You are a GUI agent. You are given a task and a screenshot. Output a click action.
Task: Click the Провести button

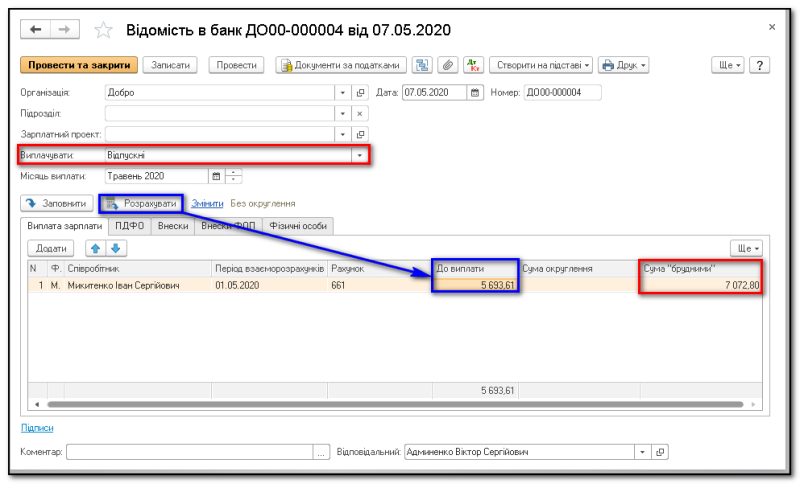236,65
